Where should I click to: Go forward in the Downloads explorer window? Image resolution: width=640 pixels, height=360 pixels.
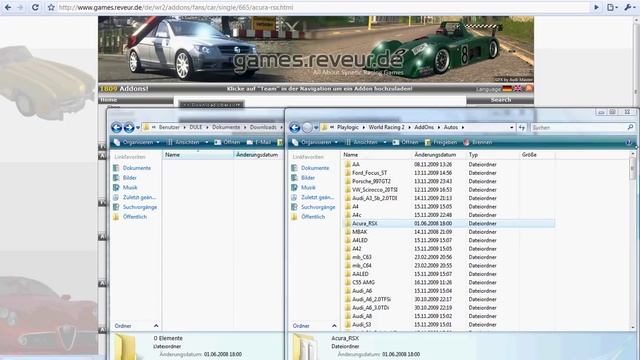(x=129, y=128)
